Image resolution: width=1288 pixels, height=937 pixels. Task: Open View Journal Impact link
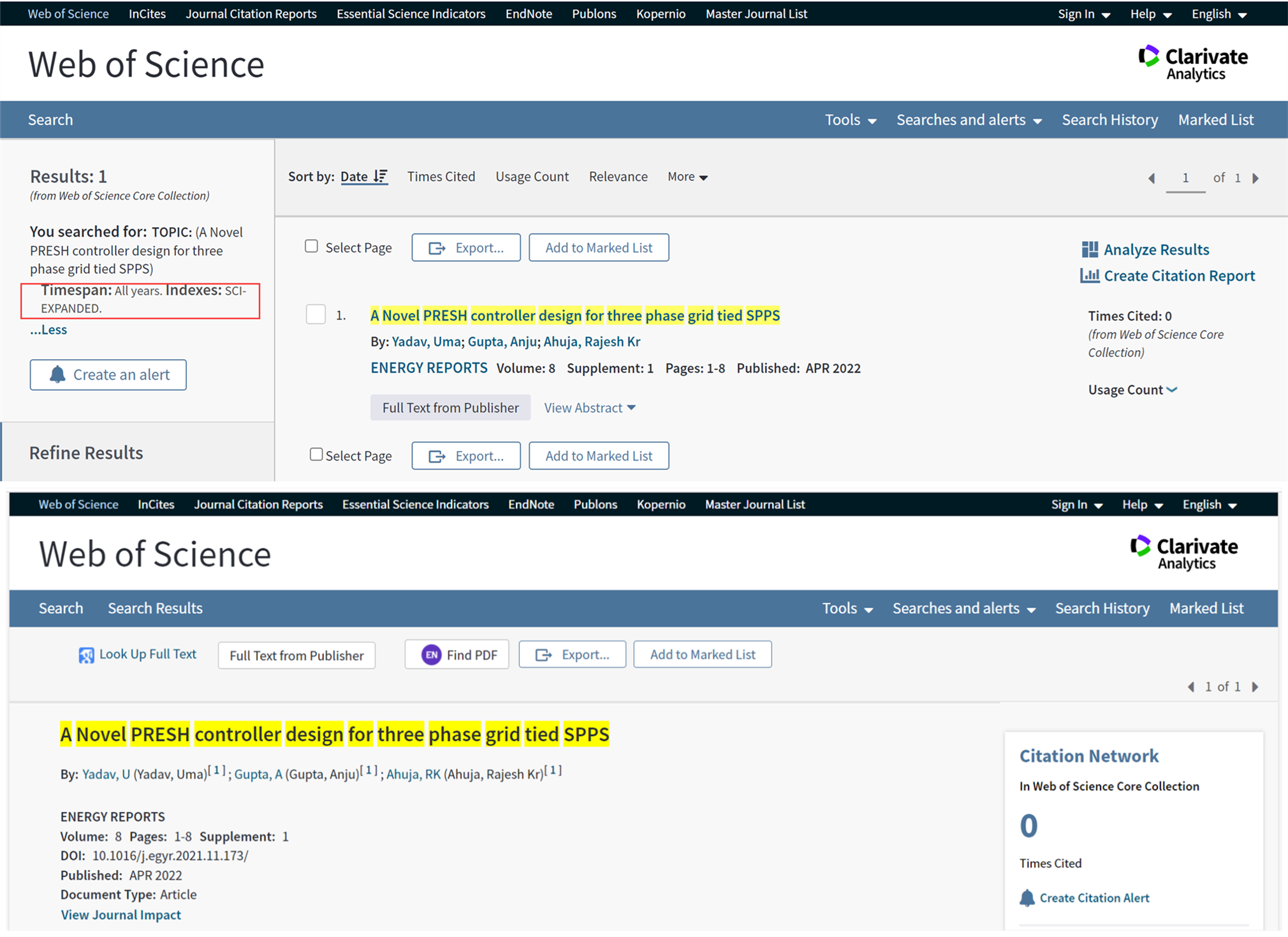click(121, 915)
